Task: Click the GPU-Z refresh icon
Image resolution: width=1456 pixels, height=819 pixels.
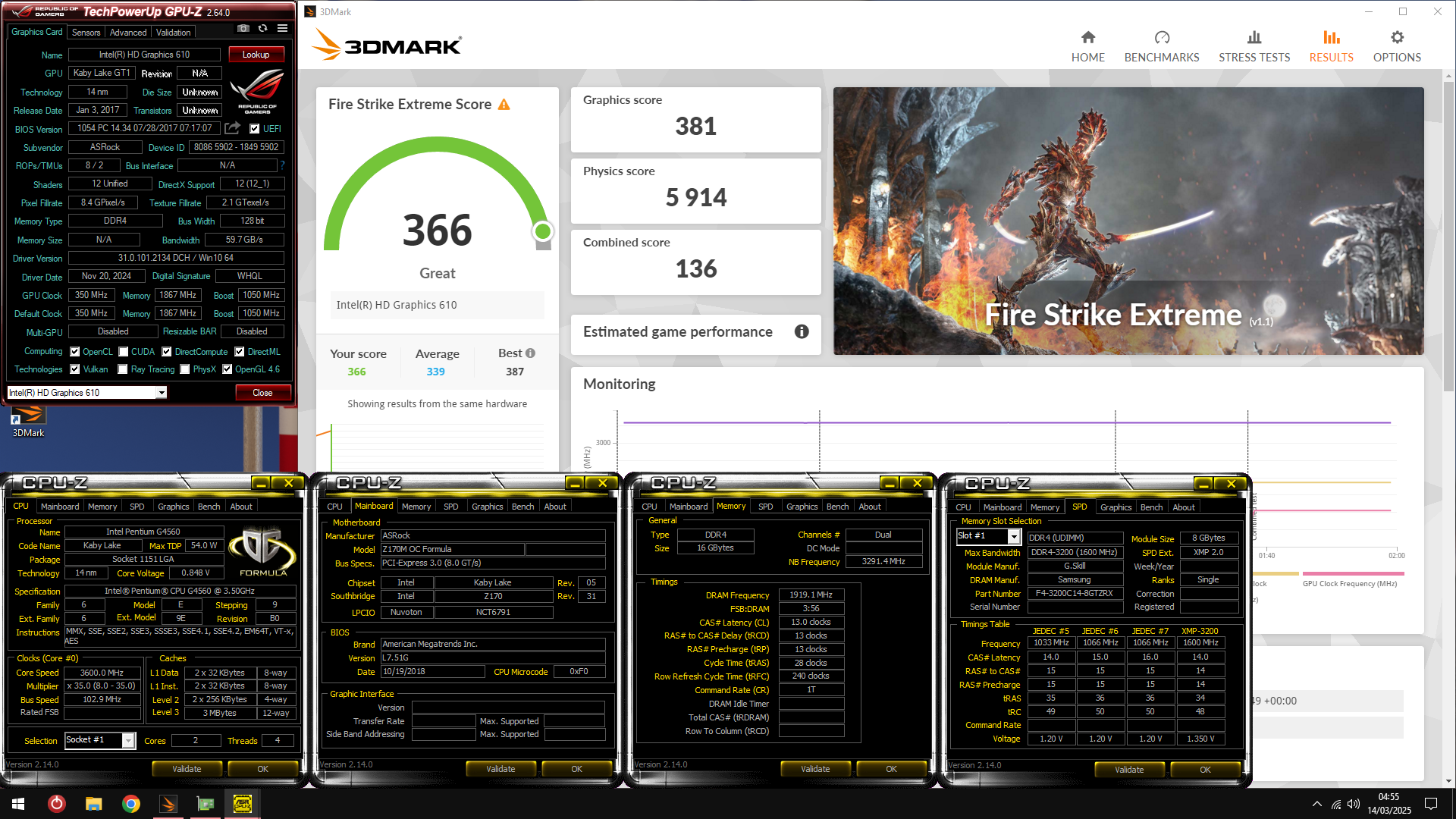Action: 262,29
